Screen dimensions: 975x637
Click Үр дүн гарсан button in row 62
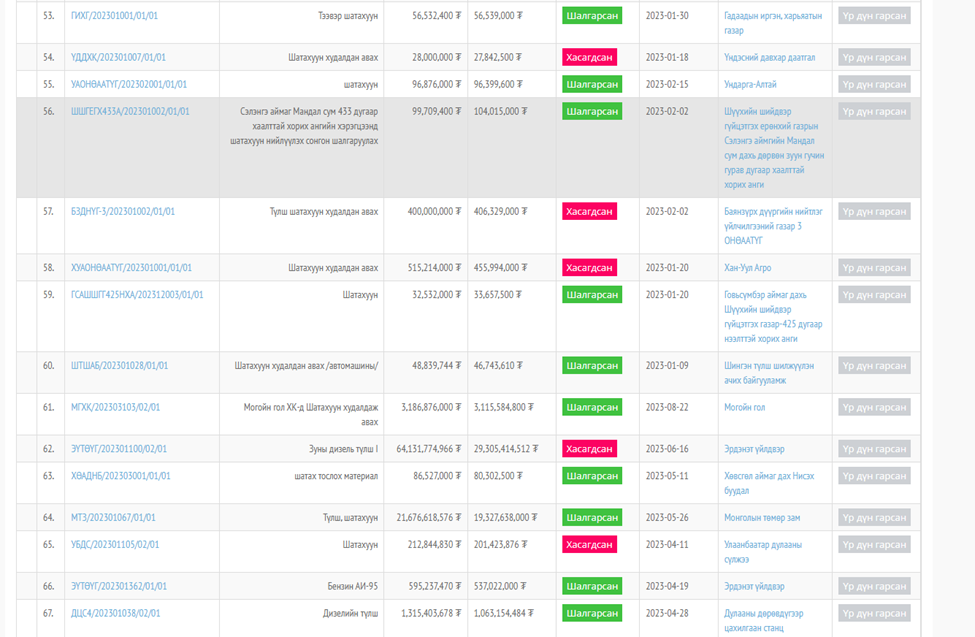(874, 449)
